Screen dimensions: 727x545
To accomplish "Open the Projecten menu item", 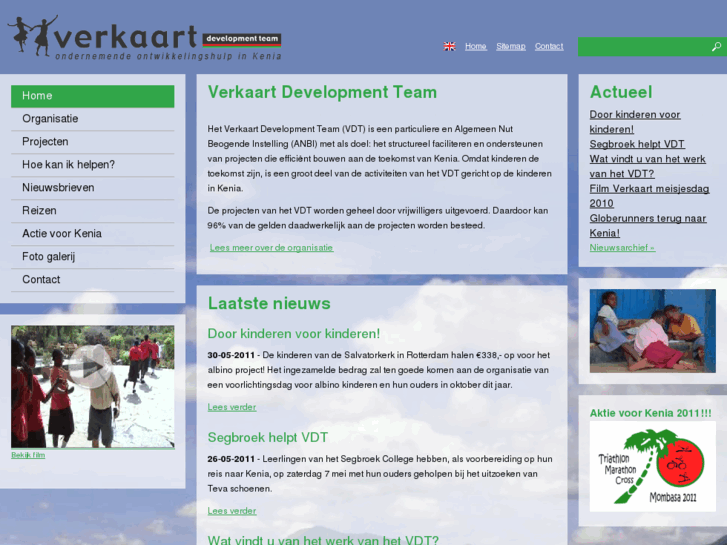I will 93,142.
